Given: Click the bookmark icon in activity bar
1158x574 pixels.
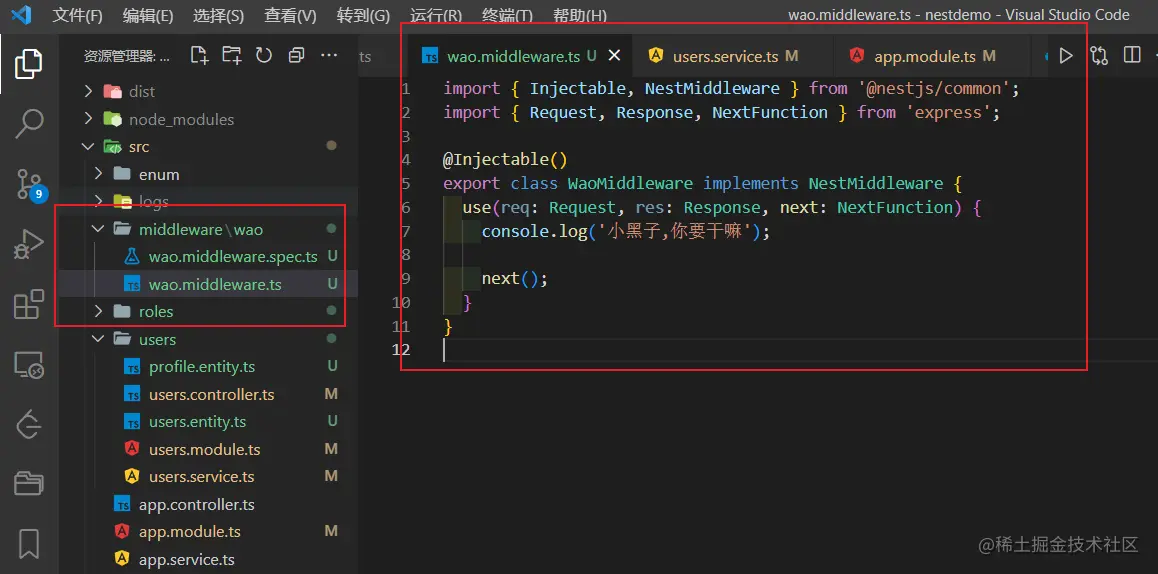Looking at the screenshot, I should [29, 544].
